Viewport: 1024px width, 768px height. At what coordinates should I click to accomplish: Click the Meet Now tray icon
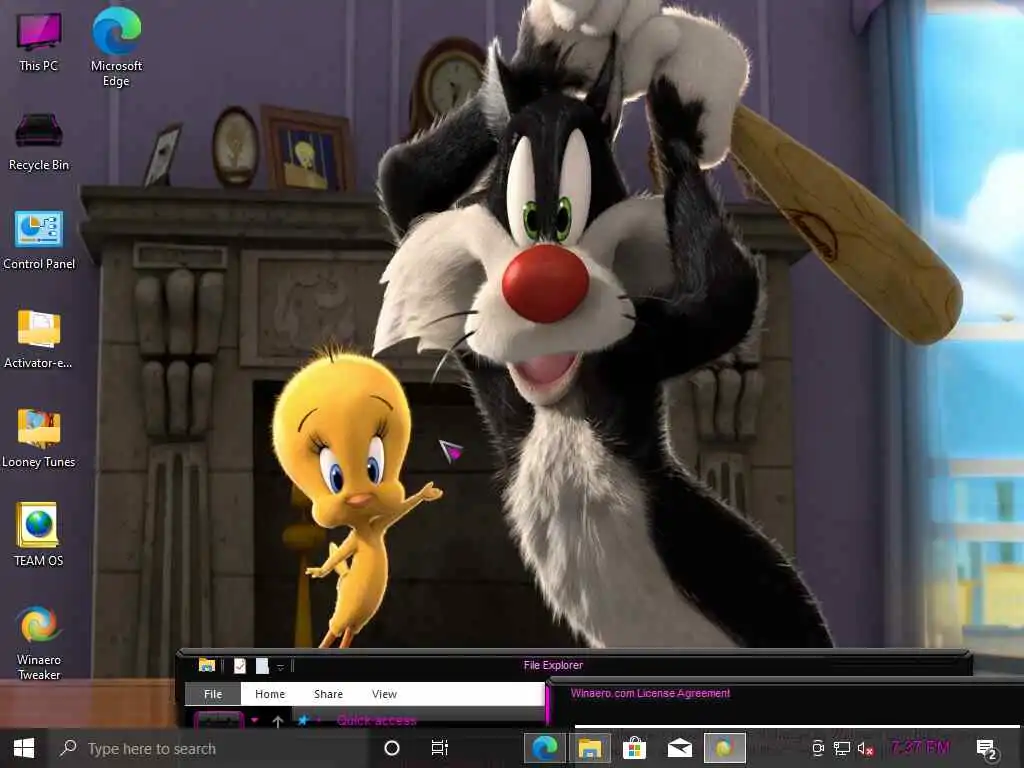(x=817, y=748)
